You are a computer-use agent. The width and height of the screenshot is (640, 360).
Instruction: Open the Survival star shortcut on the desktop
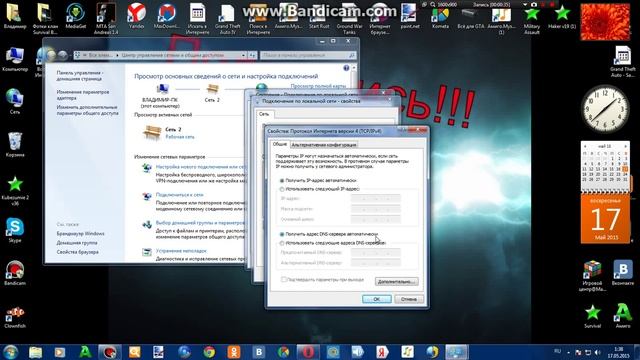(x=592, y=317)
